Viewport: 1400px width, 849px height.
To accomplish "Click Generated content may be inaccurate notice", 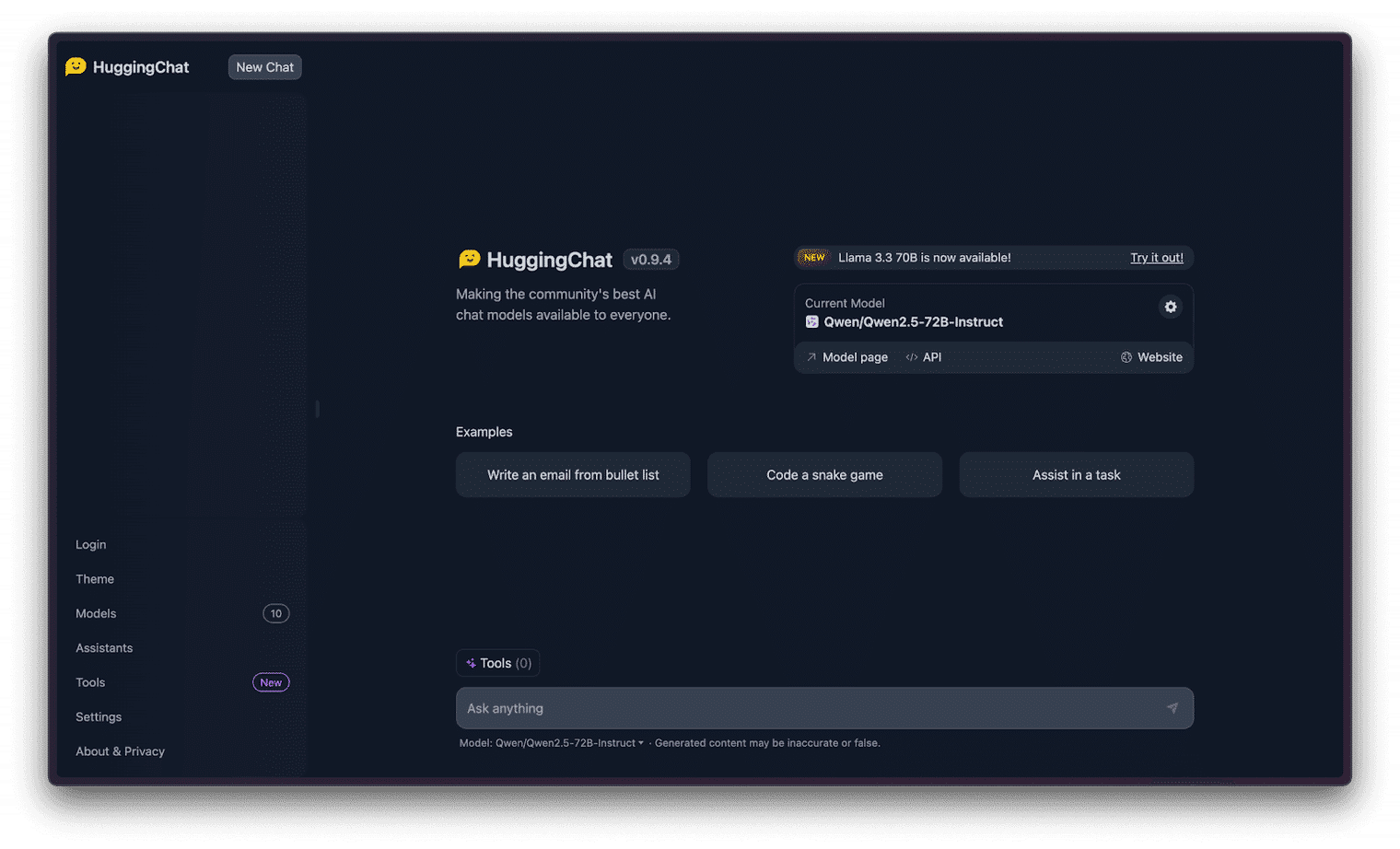I will point(767,743).
